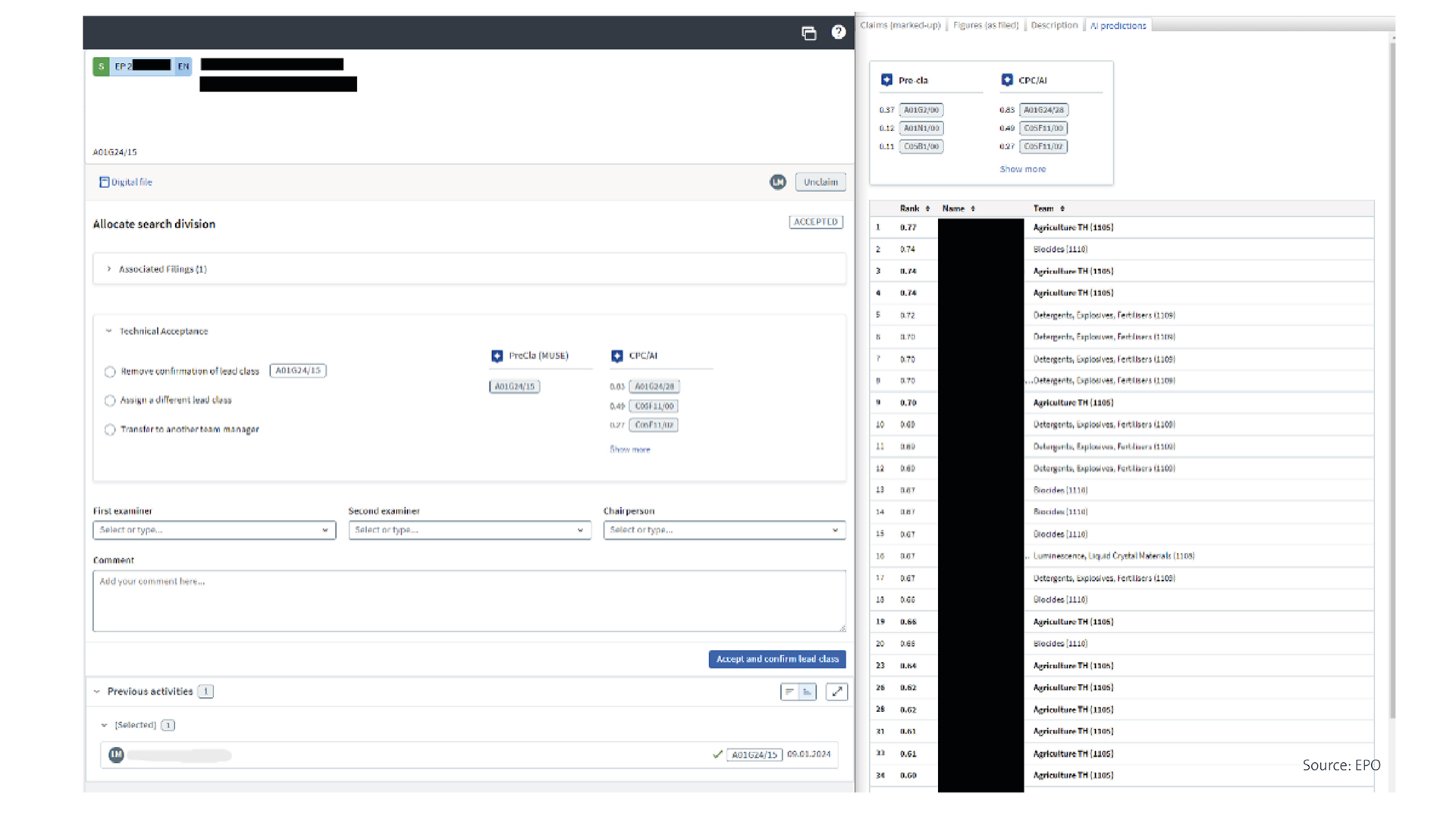
Task: Click the right panel vertical scrollbar
Action: [x=1392, y=379]
